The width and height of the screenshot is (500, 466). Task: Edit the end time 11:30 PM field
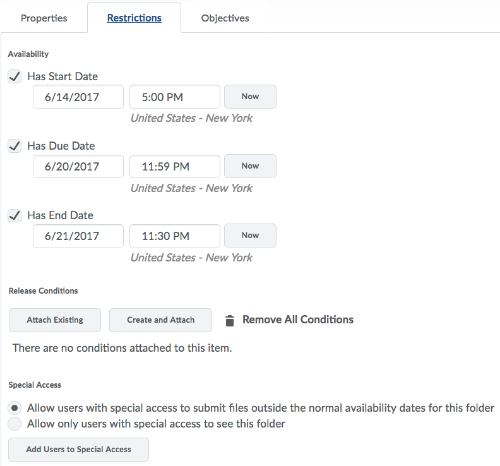click(x=175, y=236)
